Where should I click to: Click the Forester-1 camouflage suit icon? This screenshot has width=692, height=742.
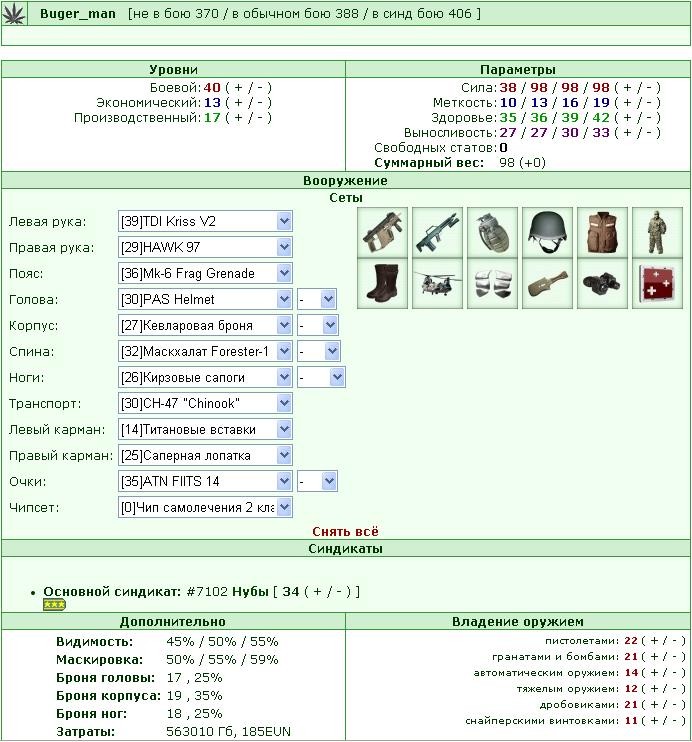point(657,232)
